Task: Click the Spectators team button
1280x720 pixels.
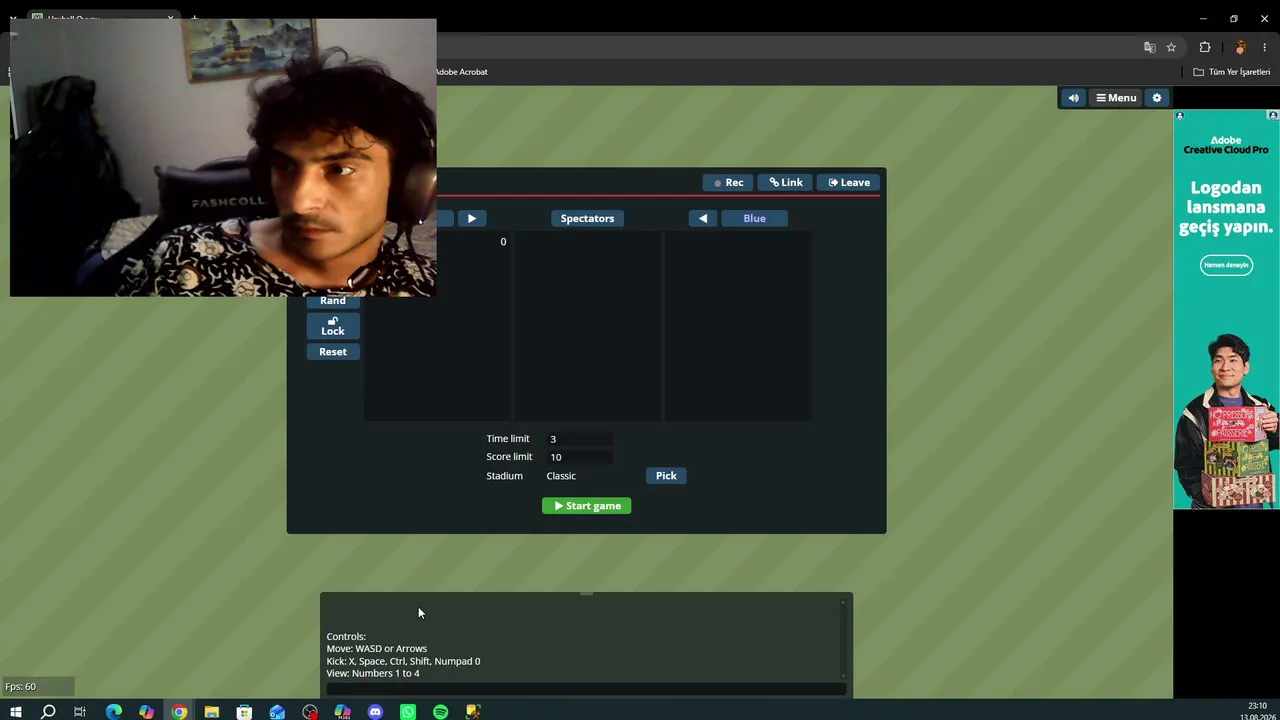Action: [x=587, y=218]
